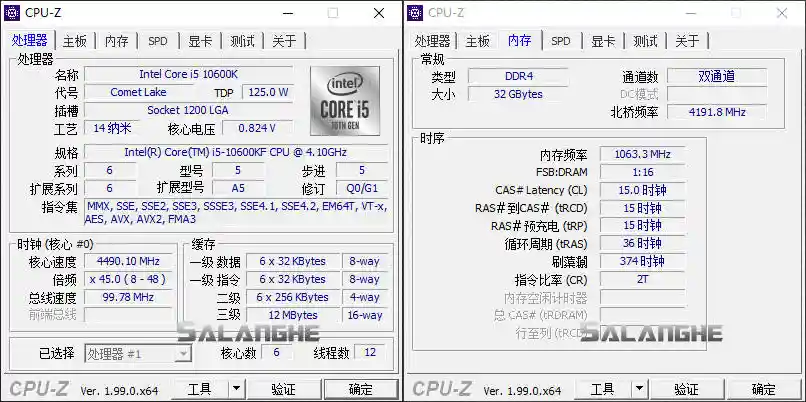The image size is (806, 402).
Task: Open 关于 tab in right window
Action: (687, 41)
